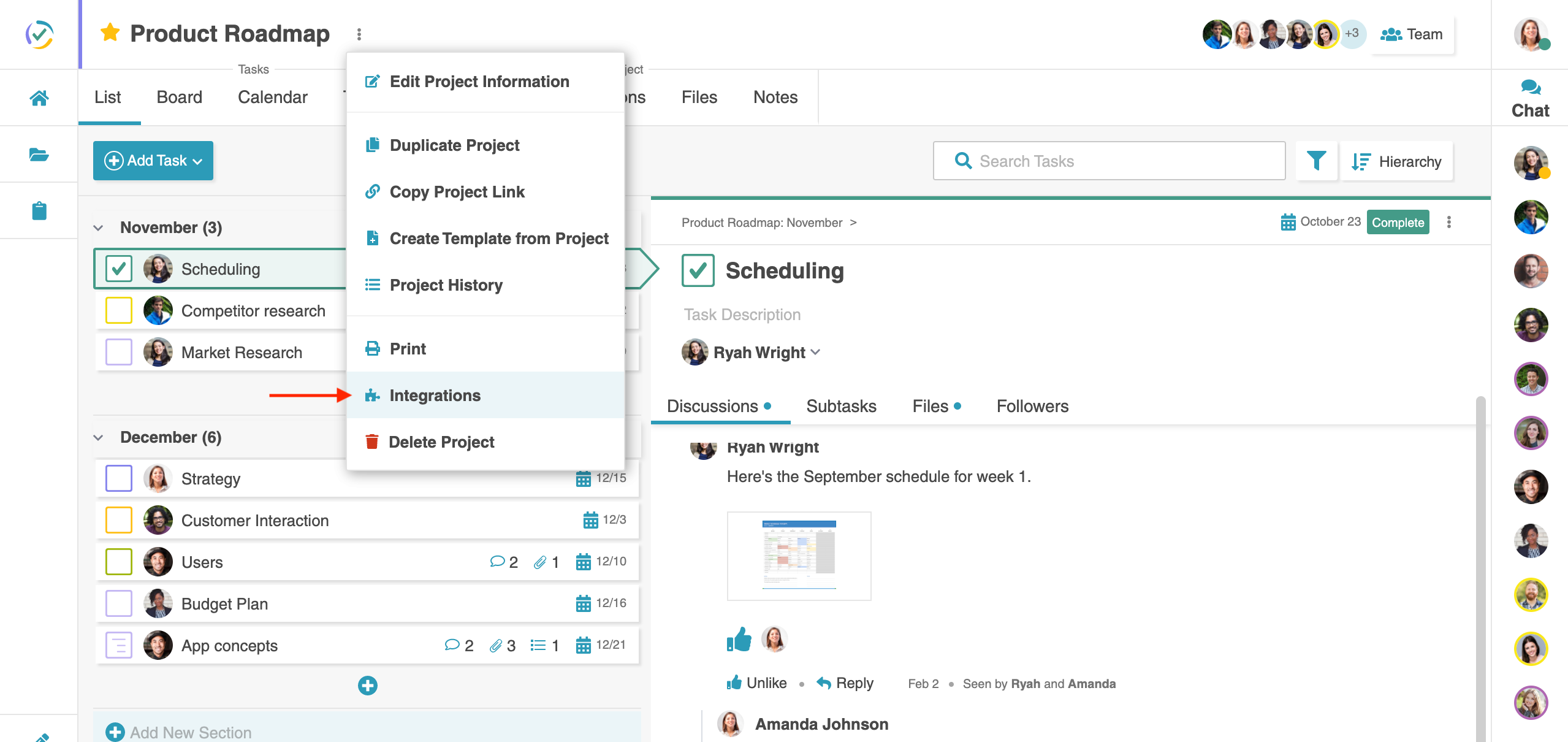Open the Projects folder icon in sidebar
1568x742 pixels.
39,154
